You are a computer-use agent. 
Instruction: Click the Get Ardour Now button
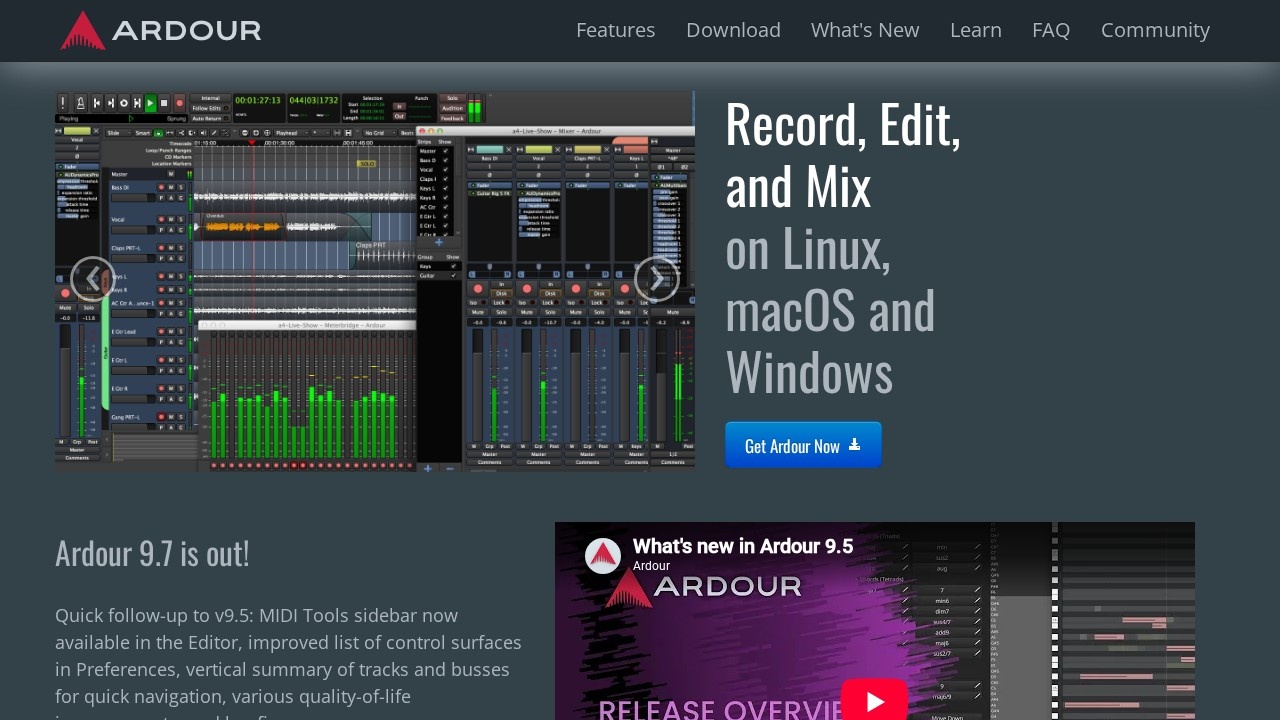[x=803, y=445]
